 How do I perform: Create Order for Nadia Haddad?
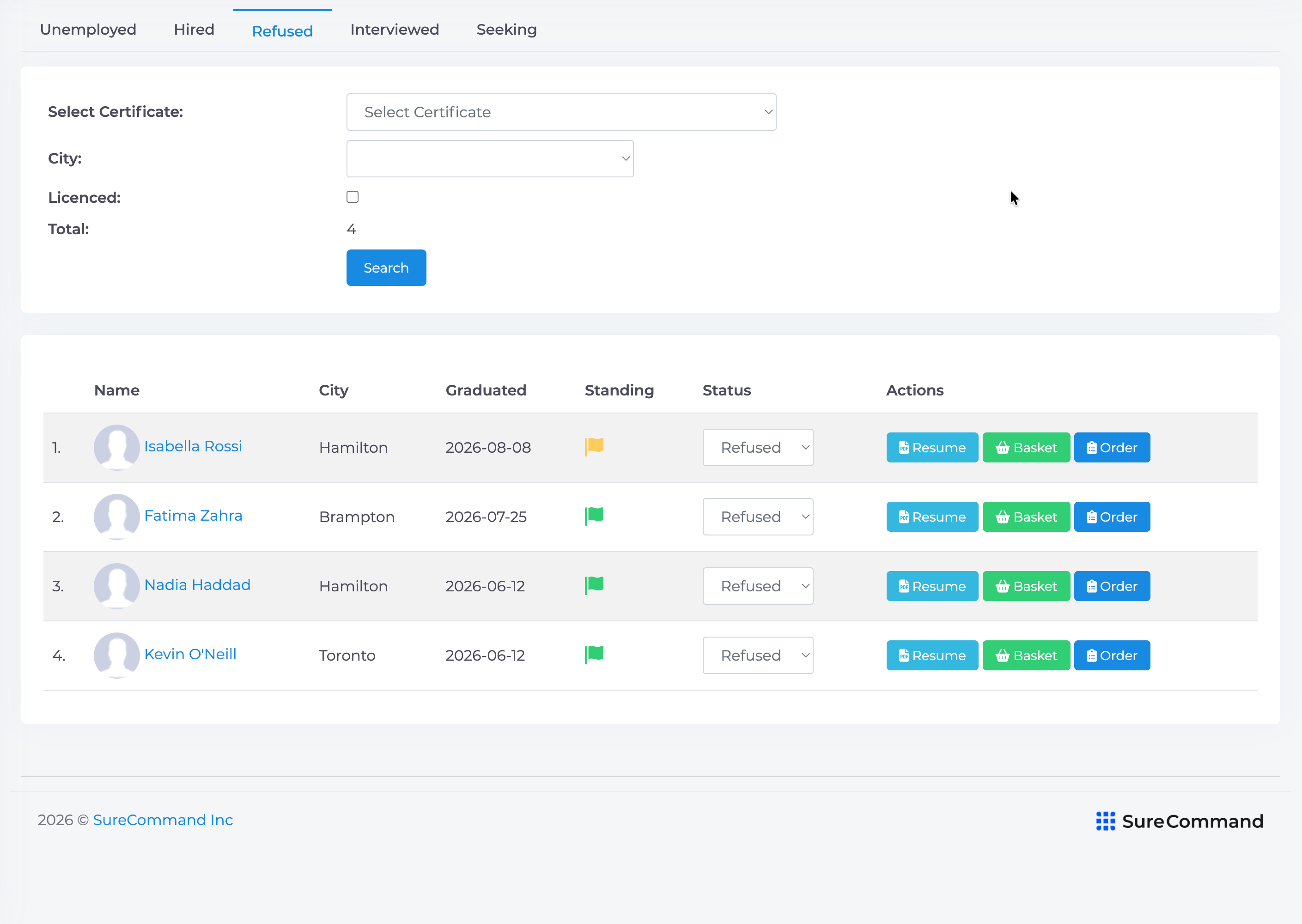tap(1112, 586)
